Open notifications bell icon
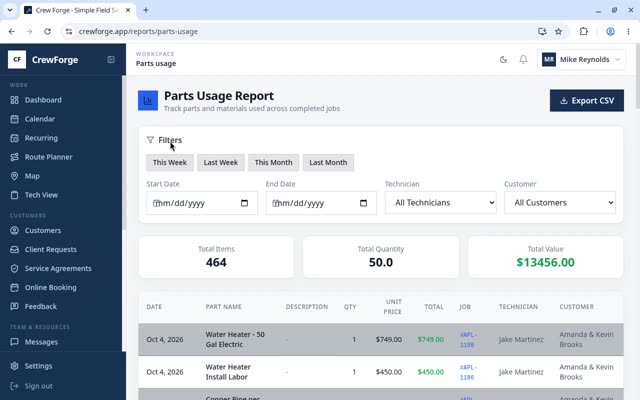 click(x=523, y=60)
